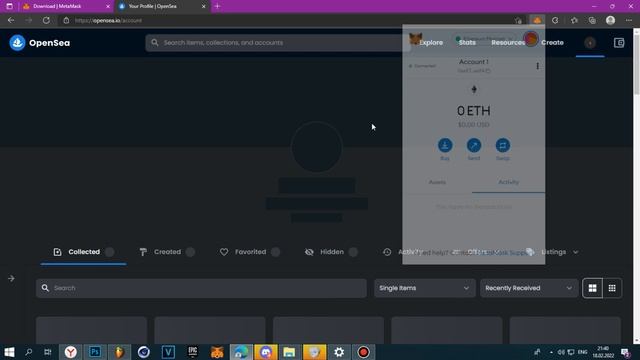Switch to Download MetaMask browser tab
This screenshot has width=640, height=360.
(65, 6)
